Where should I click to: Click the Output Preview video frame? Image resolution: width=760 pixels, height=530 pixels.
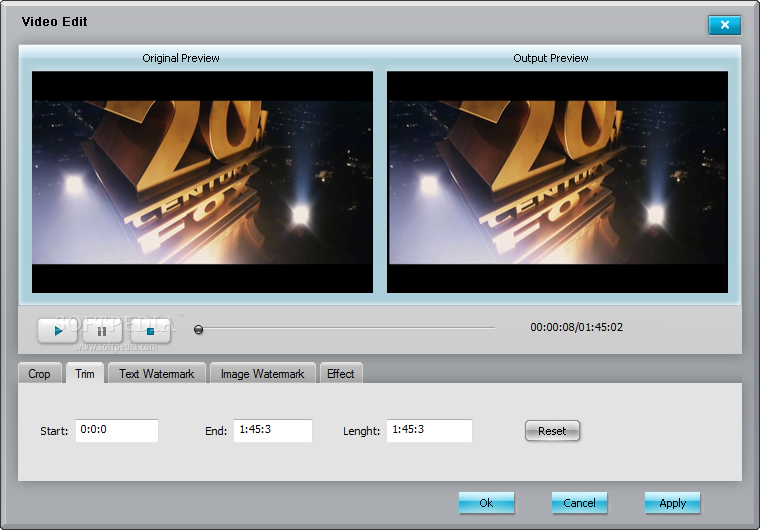click(557, 182)
